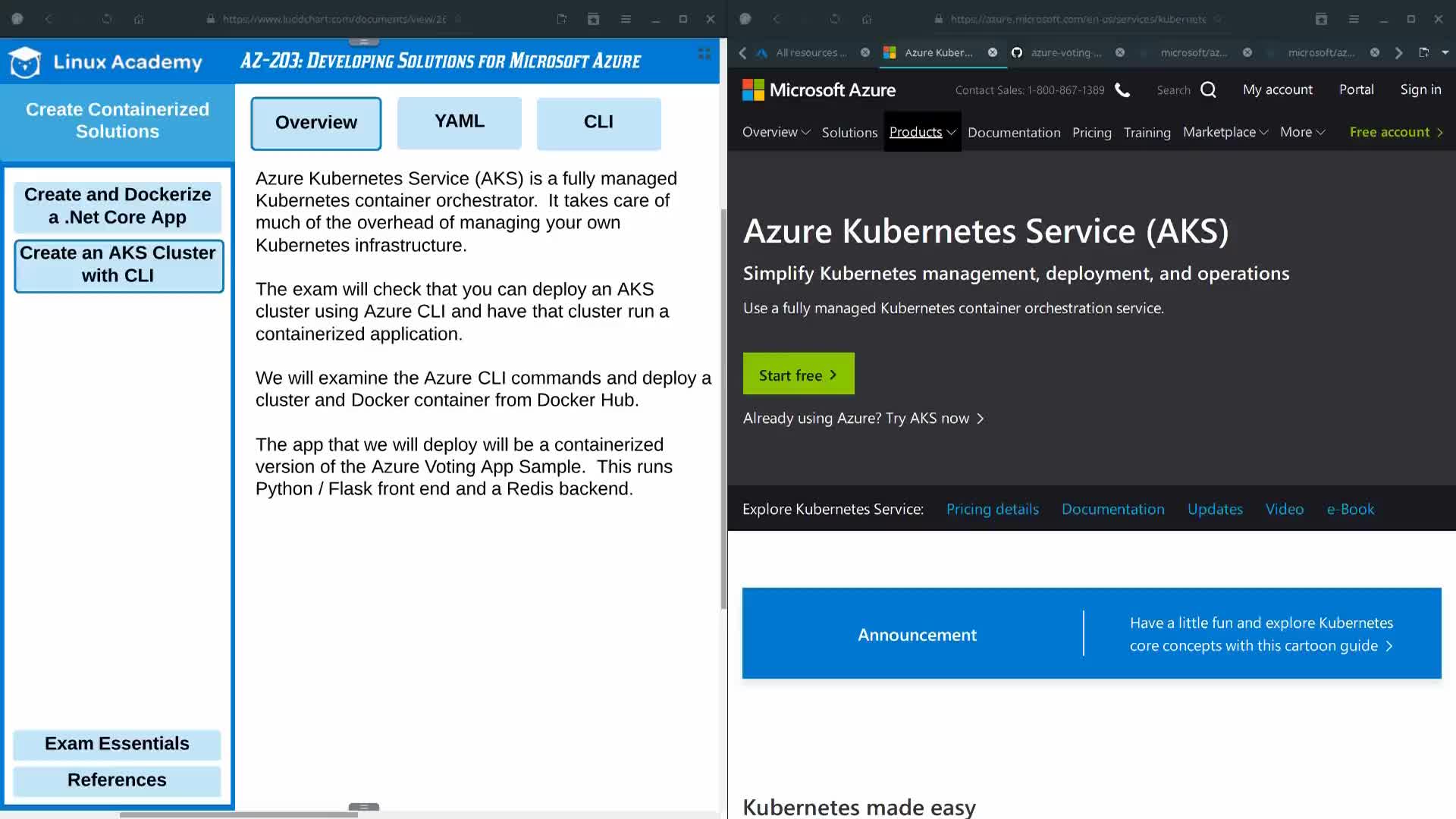Open the tab list dropdown arrow
1456x819 pixels.
[x=1445, y=52]
